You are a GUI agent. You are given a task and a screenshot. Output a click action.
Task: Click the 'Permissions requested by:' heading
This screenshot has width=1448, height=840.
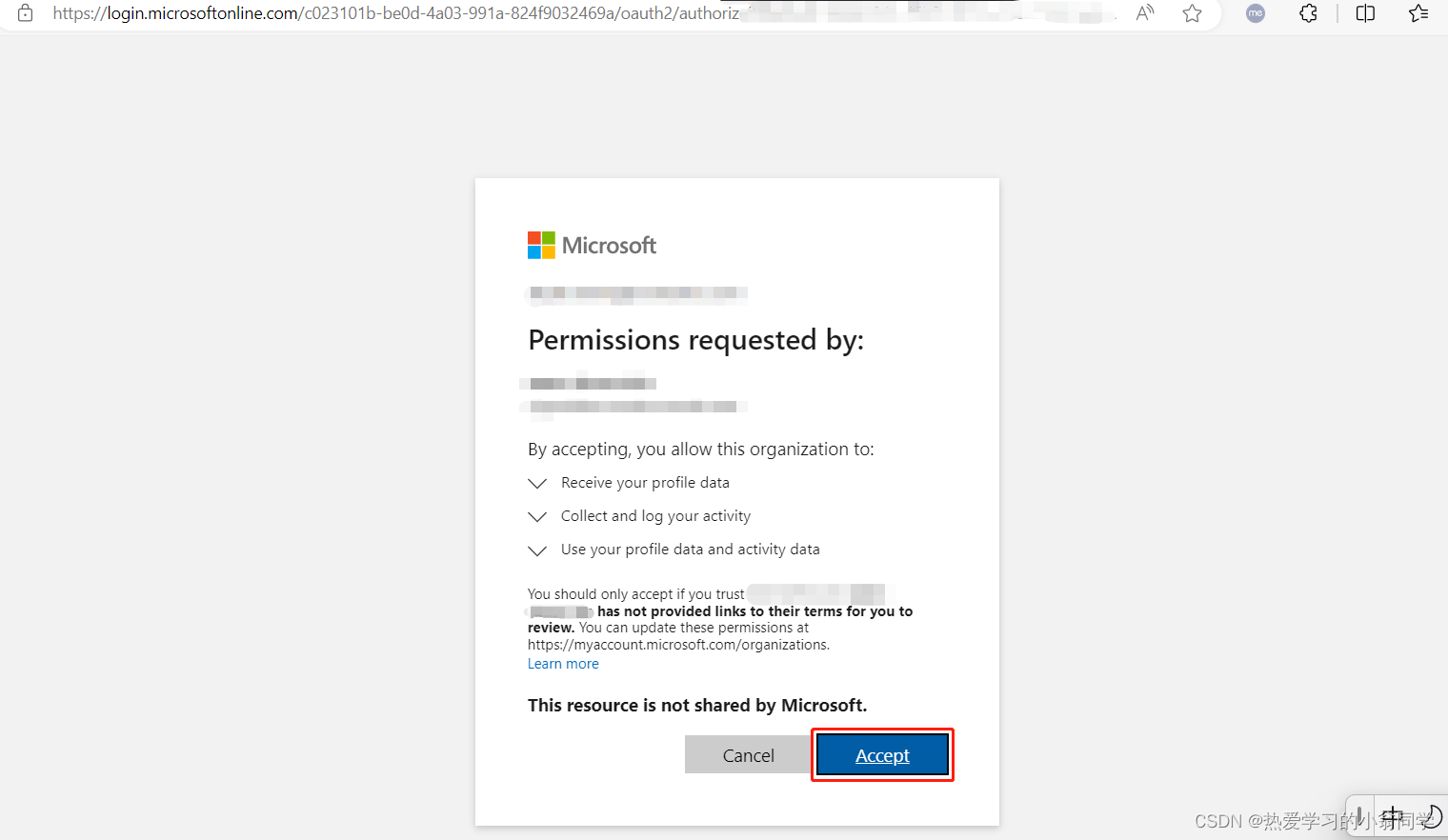(696, 340)
